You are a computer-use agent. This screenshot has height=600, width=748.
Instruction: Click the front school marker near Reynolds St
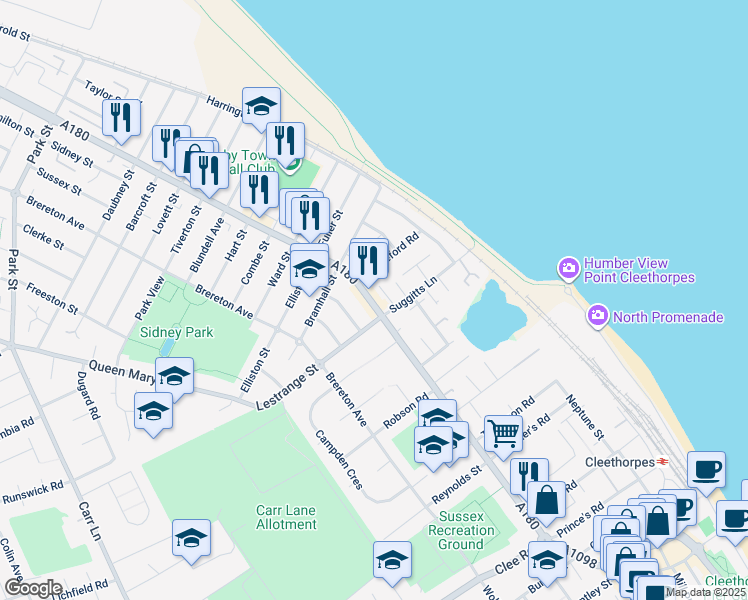433,445
